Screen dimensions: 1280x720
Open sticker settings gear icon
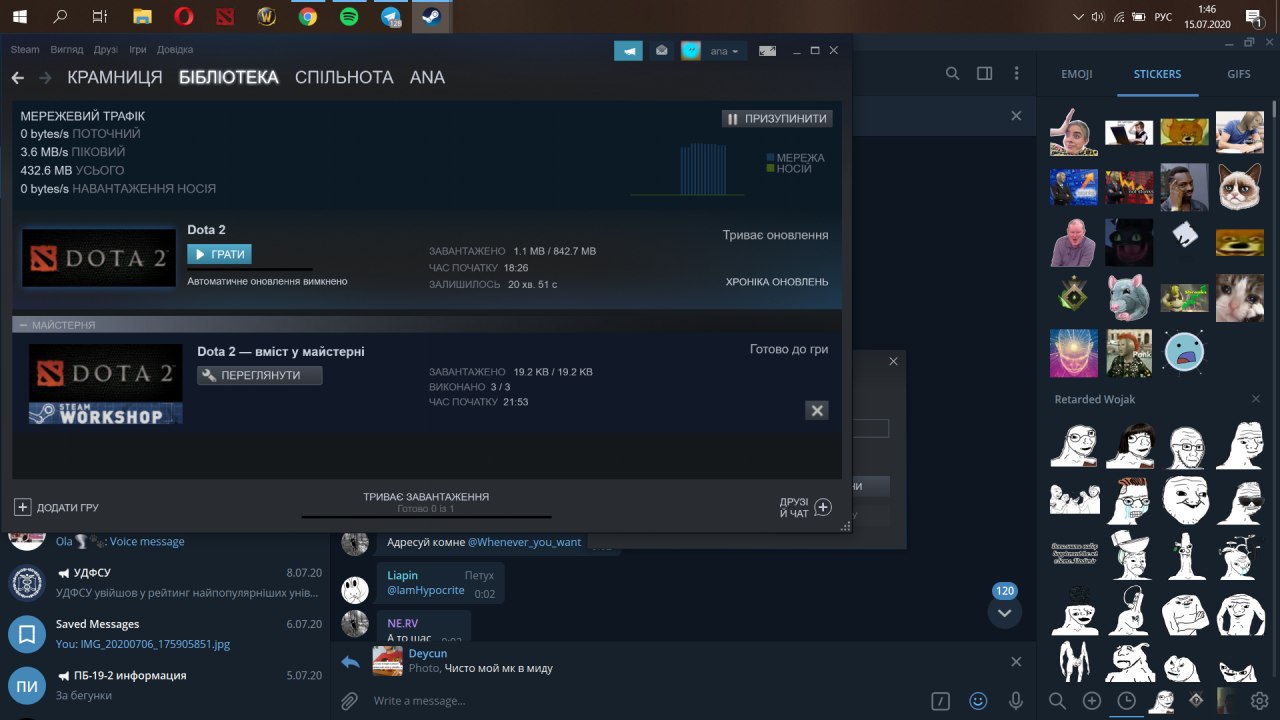click(1260, 701)
